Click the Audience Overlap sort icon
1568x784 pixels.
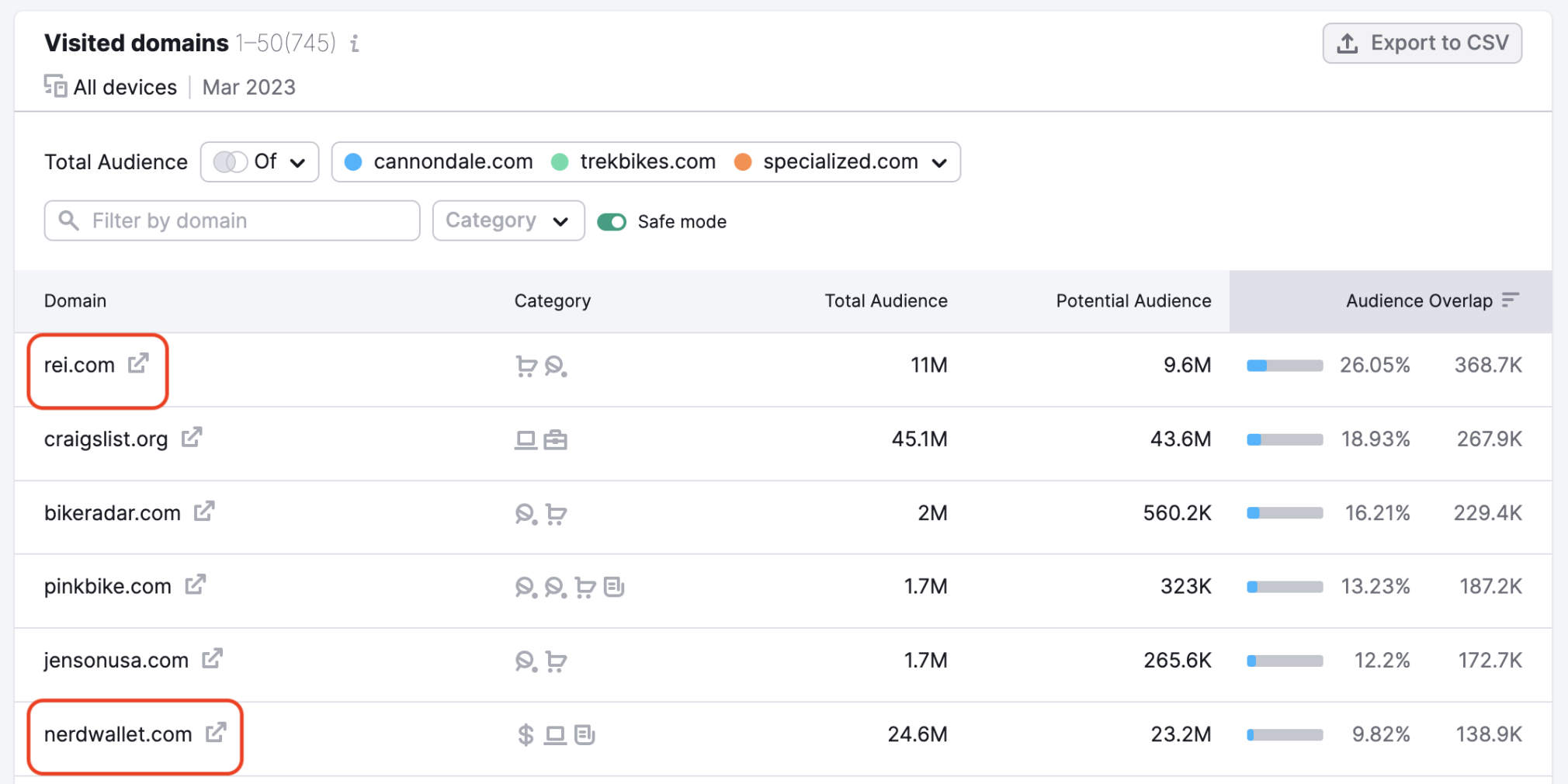click(x=1510, y=300)
